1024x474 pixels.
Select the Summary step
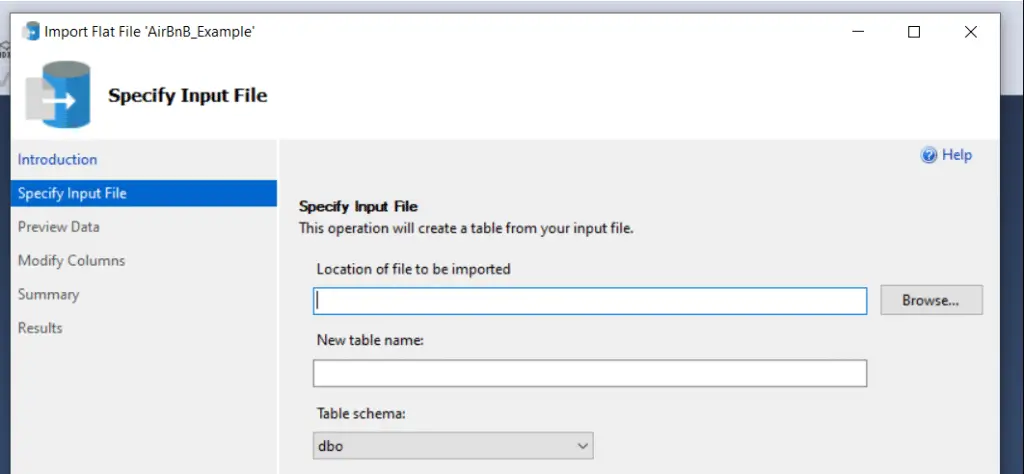pos(48,294)
